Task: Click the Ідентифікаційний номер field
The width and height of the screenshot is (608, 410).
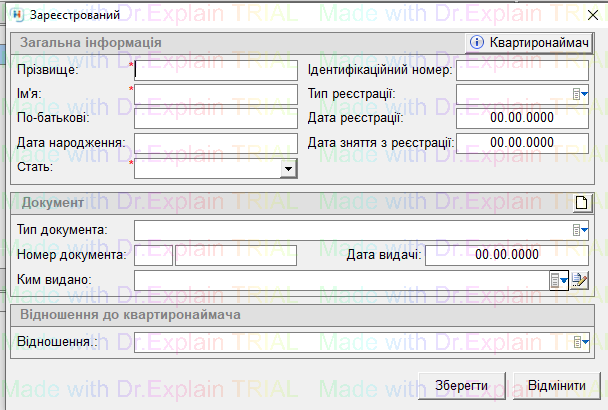Action: [x=522, y=70]
